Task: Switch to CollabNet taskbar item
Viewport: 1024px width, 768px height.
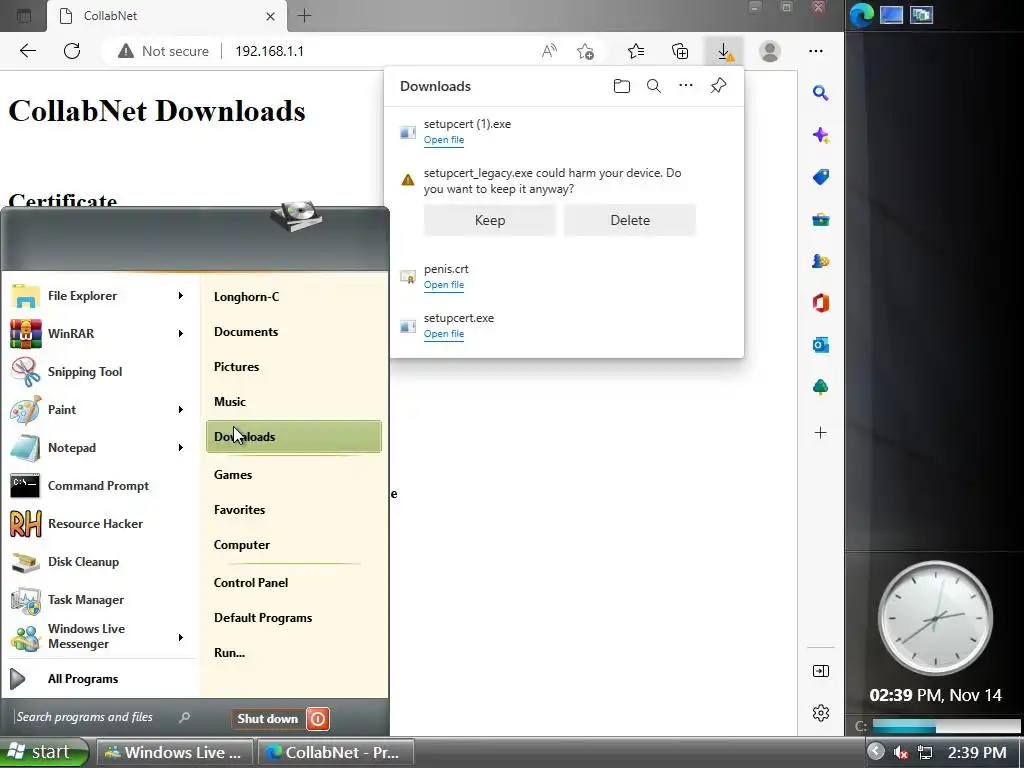Action: coord(336,752)
